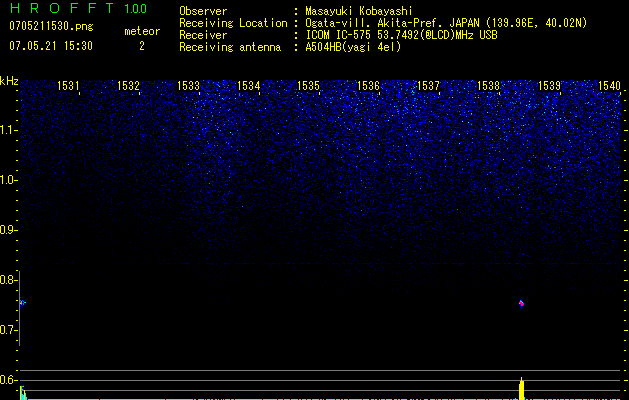Click the cyan echo spot at the left edge

pyautogui.click(x=22, y=303)
